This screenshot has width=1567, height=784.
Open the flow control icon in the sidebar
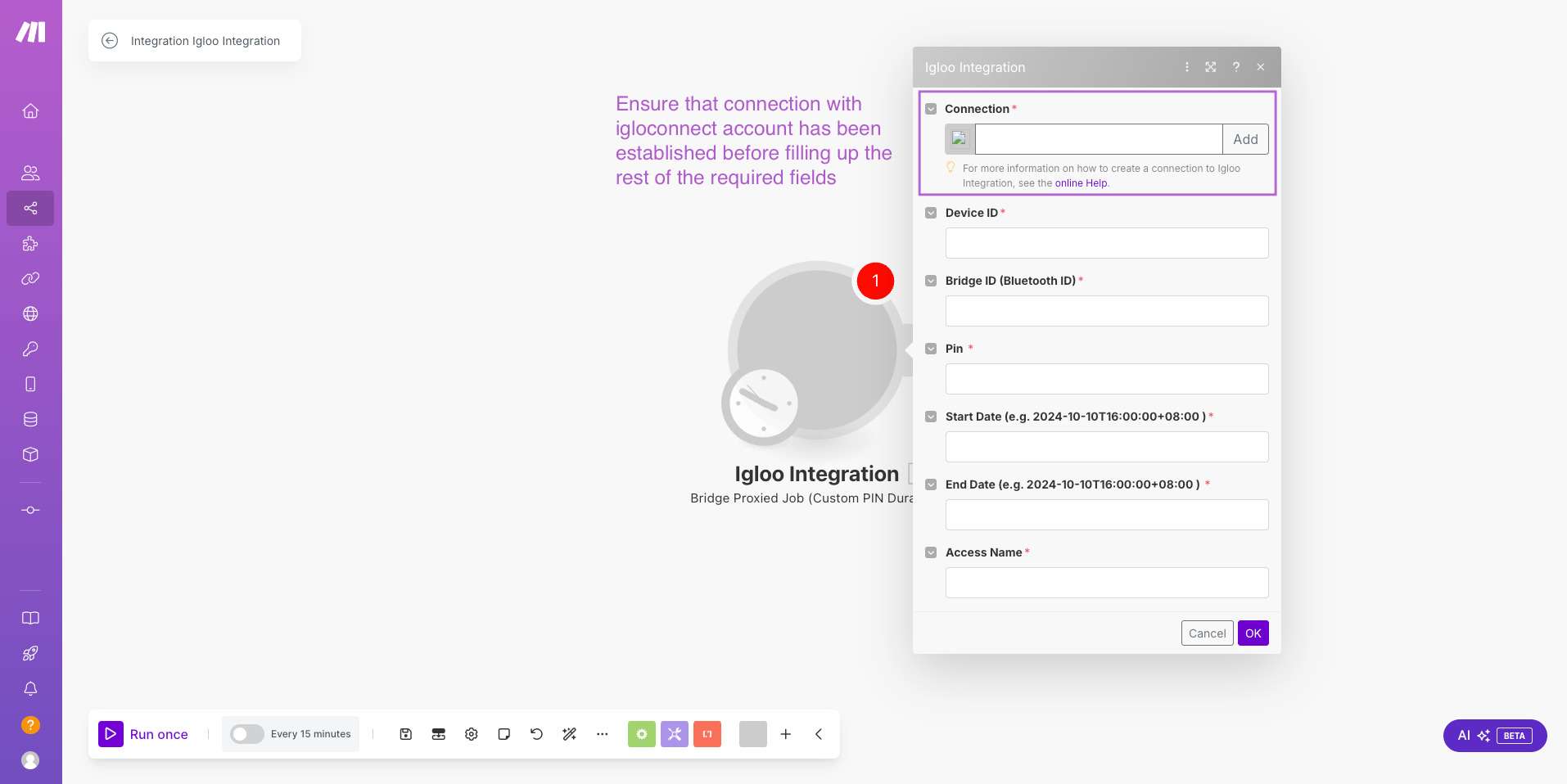[30, 510]
